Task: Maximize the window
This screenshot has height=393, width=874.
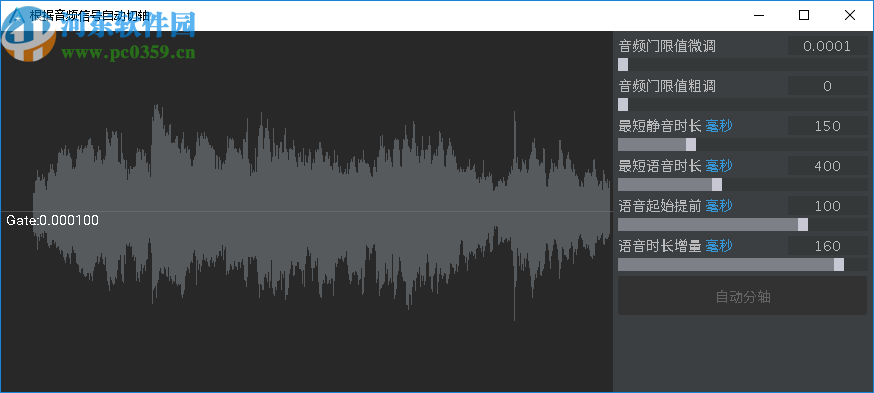Action: [x=804, y=16]
